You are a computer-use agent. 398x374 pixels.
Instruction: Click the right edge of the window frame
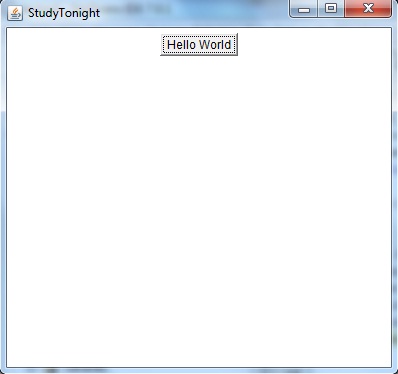pyautogui.click(x=395, y=200)
